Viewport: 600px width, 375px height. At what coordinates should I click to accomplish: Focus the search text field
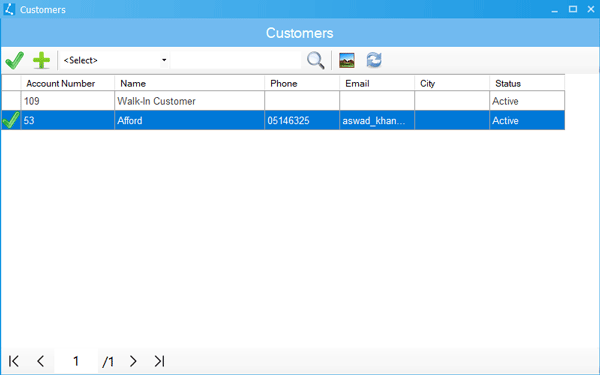tap(235, 60)
